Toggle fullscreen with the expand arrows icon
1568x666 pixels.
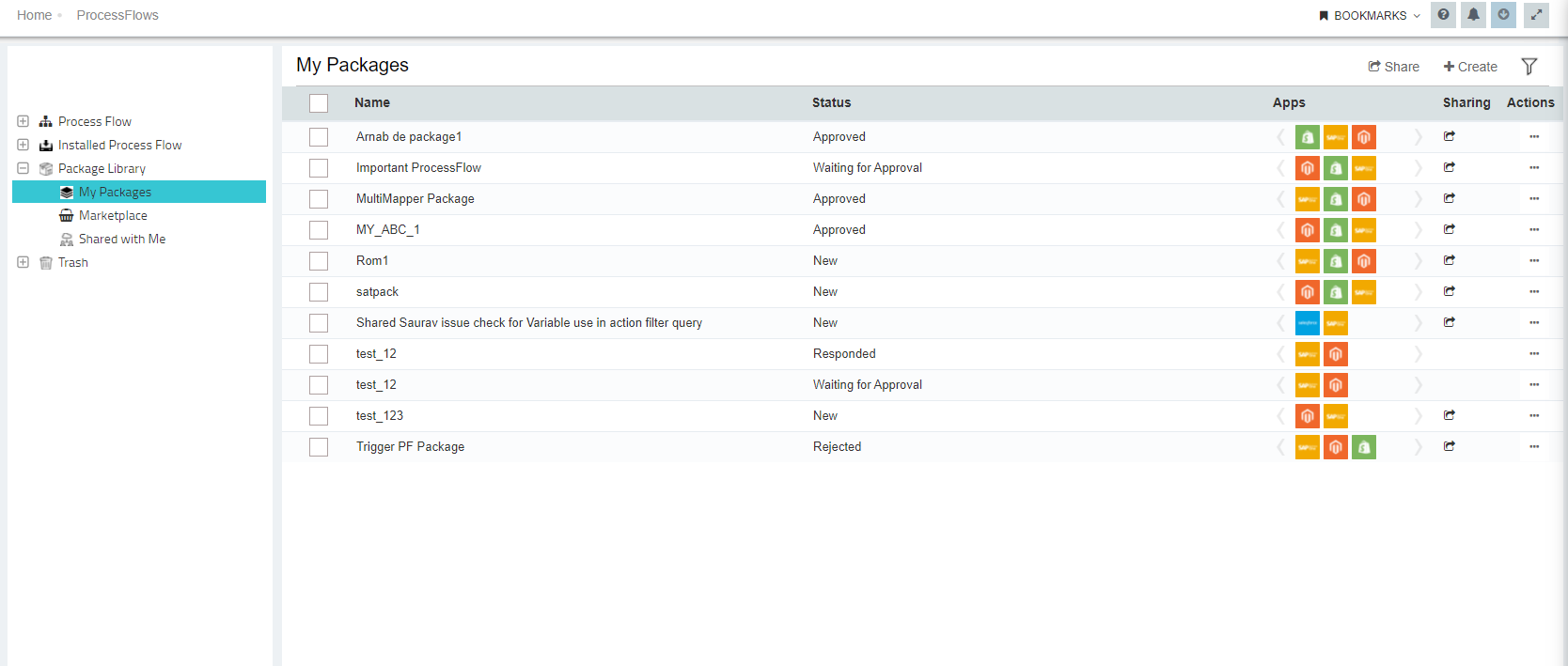1536,15
